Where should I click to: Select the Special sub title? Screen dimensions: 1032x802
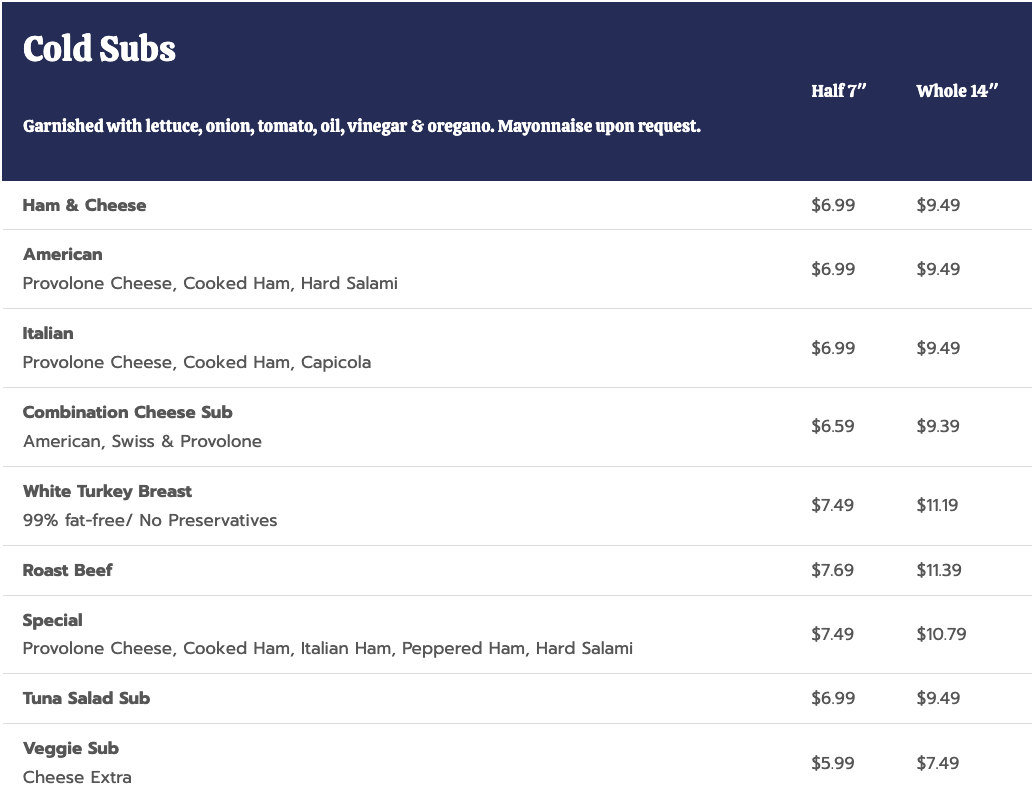pos(53,620)
